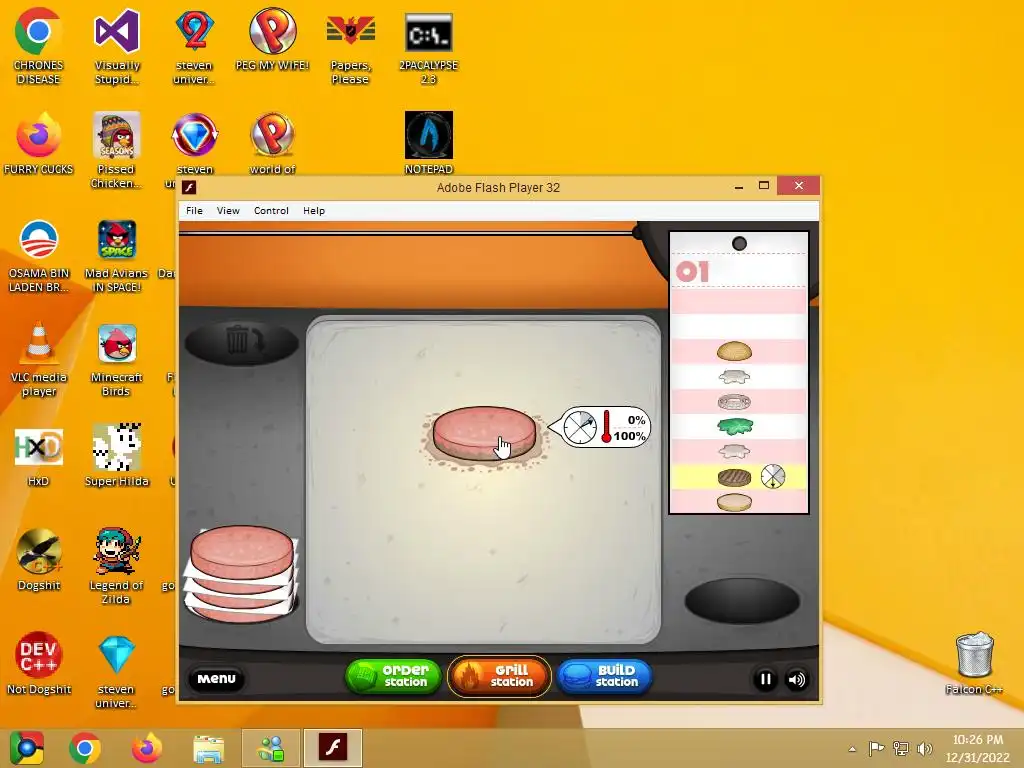Open the first steven univer gem shortcut
The height and width of the screenshot is (768, 1024).
click(x=194, y=46)
